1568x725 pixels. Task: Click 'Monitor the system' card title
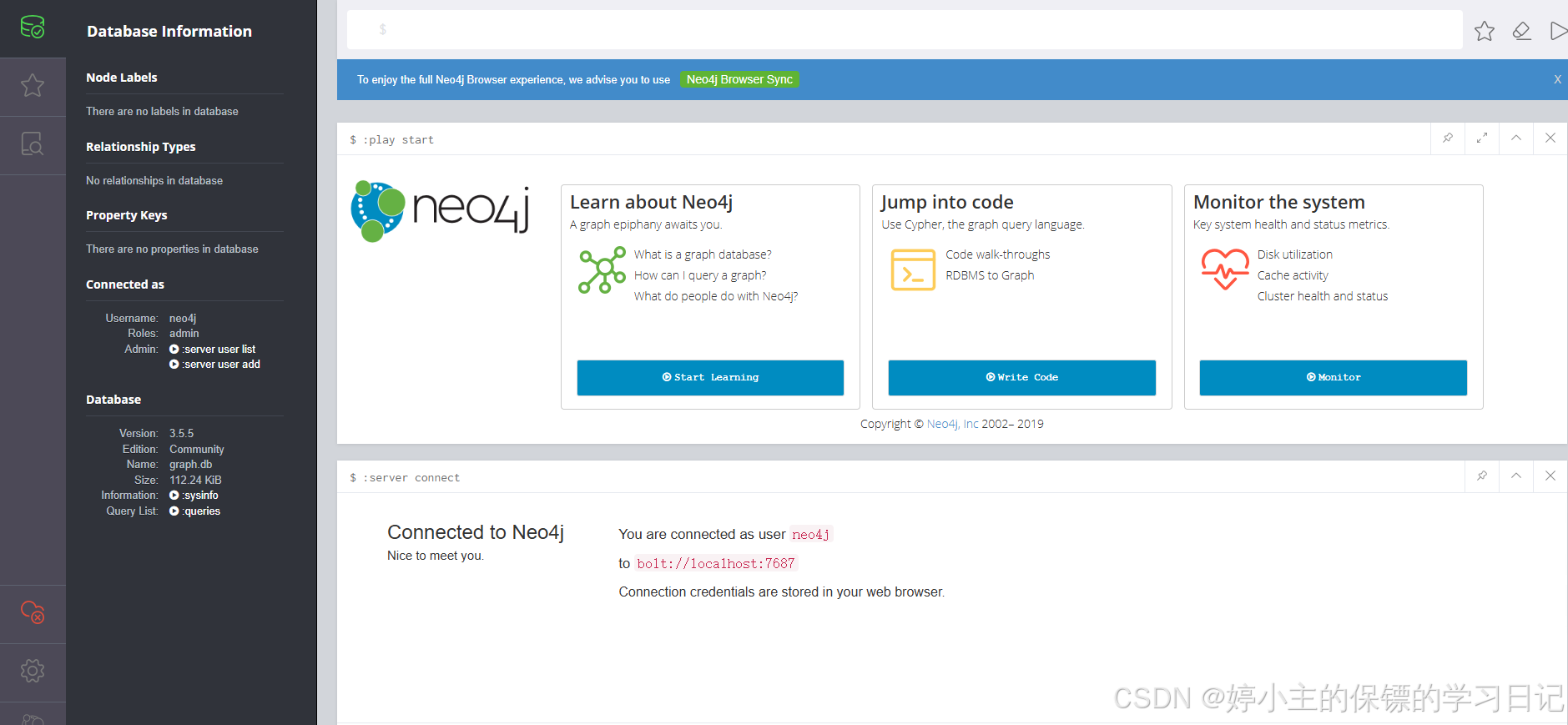pos(1279,202)
